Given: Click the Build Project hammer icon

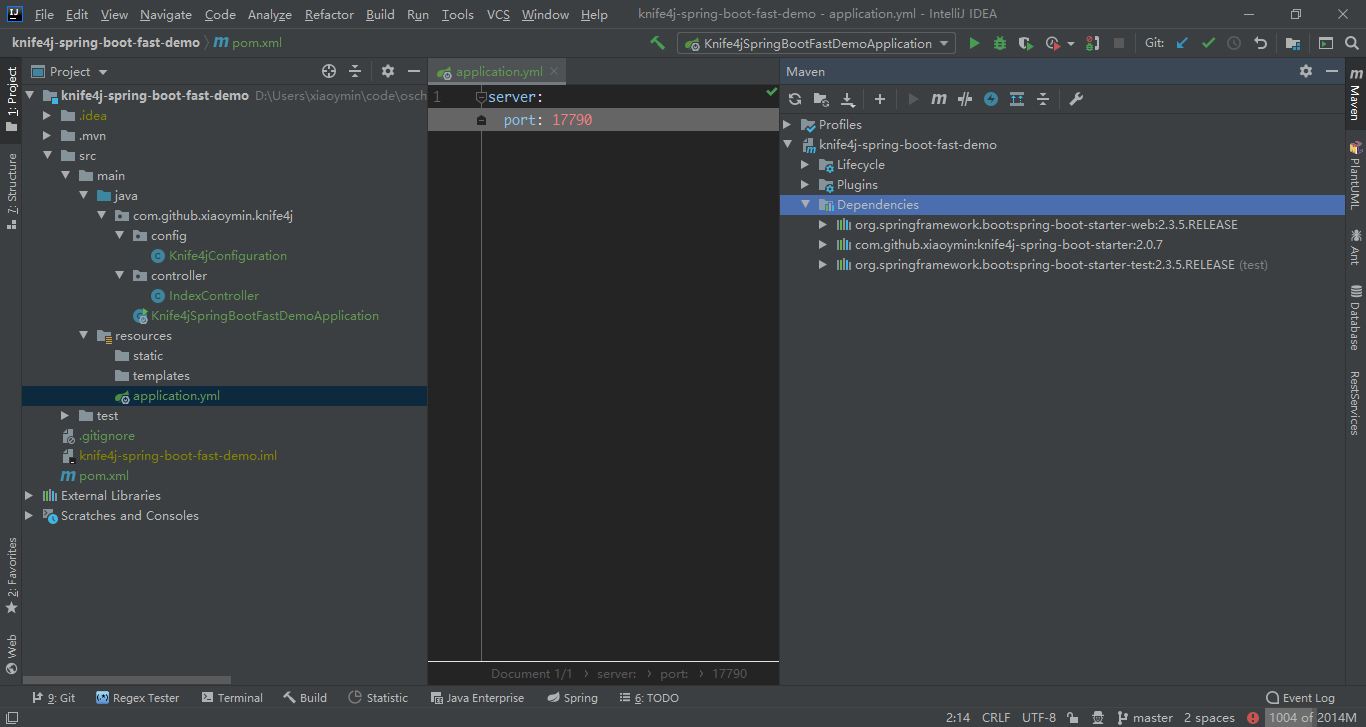Looking at the screenshot, I should (657, 43).
